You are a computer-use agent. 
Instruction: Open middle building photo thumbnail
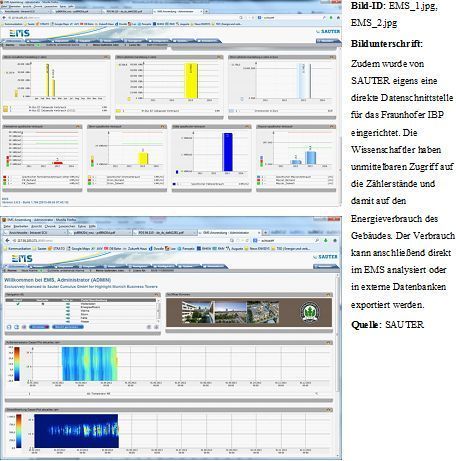click(231, 312)
